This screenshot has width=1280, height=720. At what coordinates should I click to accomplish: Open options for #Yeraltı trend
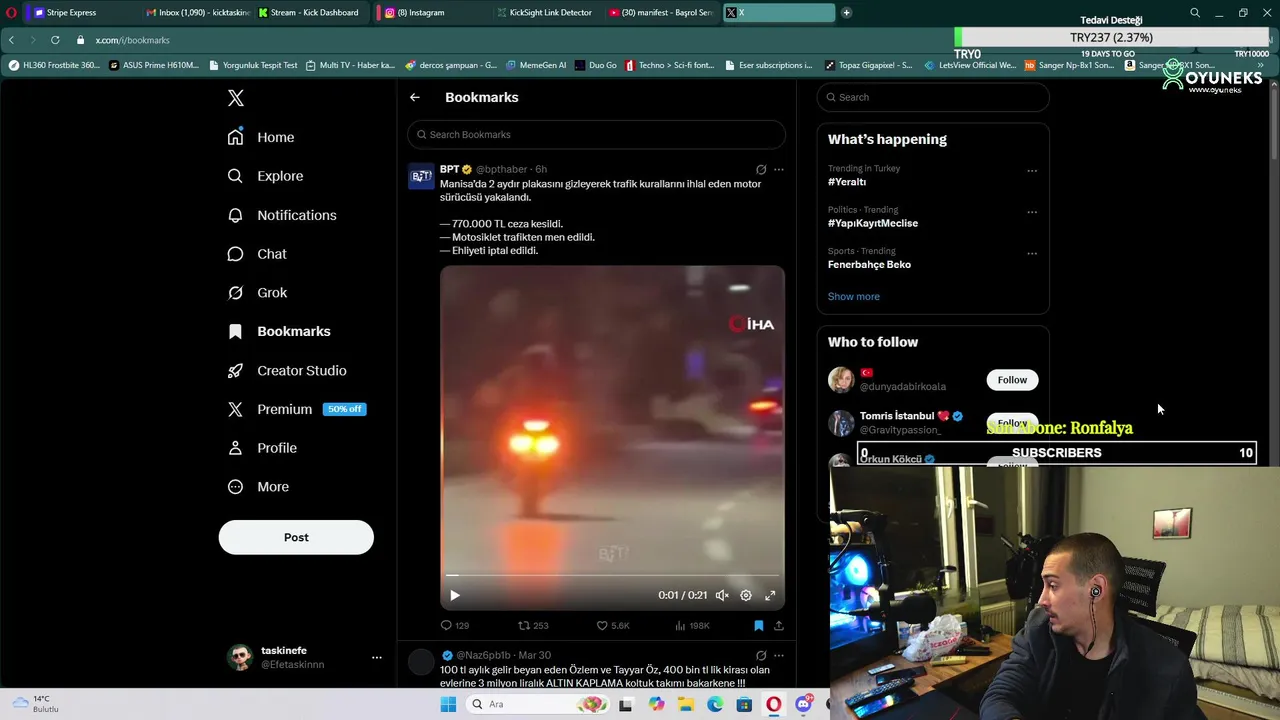coord(1032,171)
